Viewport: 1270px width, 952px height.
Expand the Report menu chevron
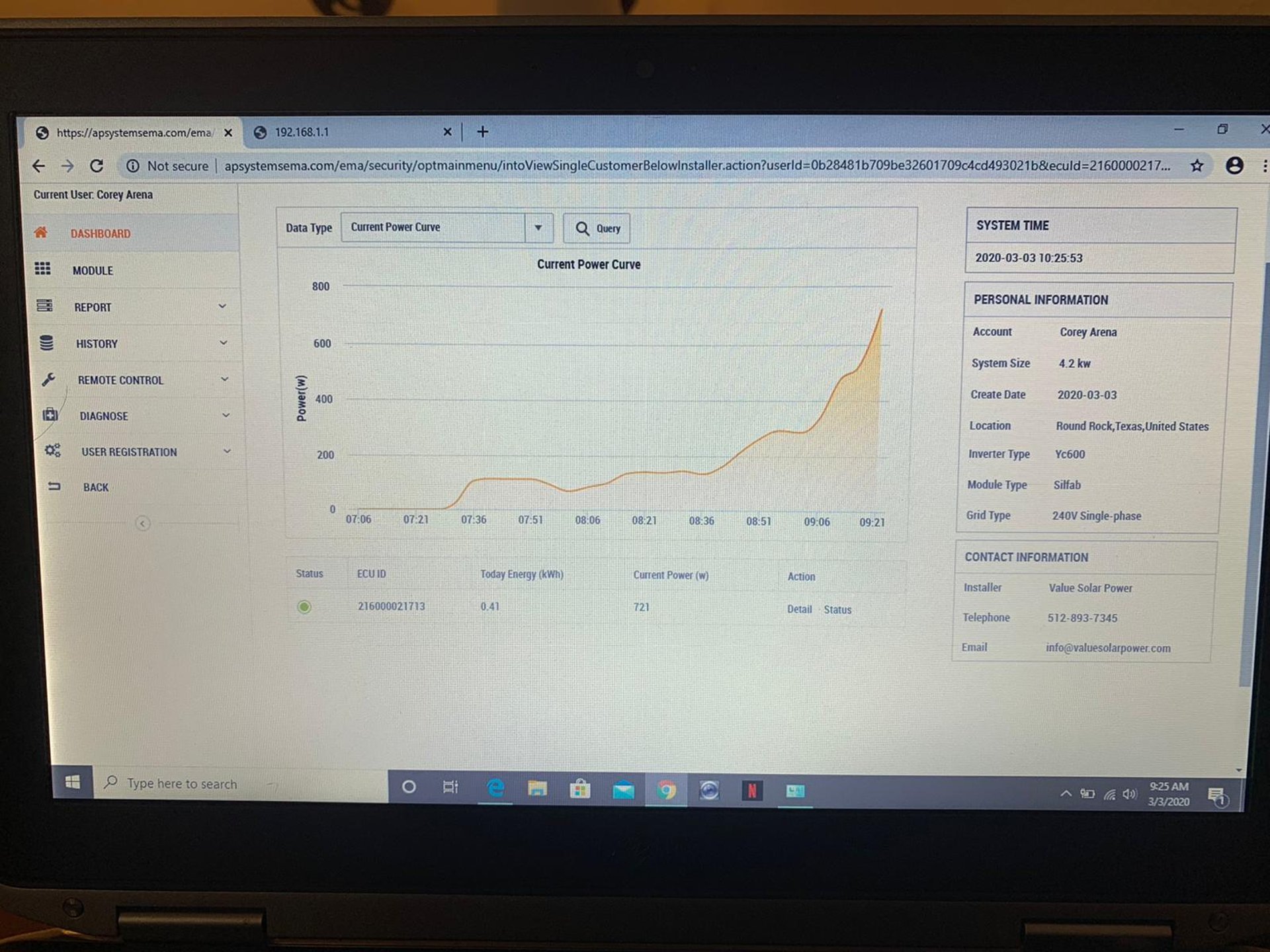pyautogui.click(x=222, y=307)
